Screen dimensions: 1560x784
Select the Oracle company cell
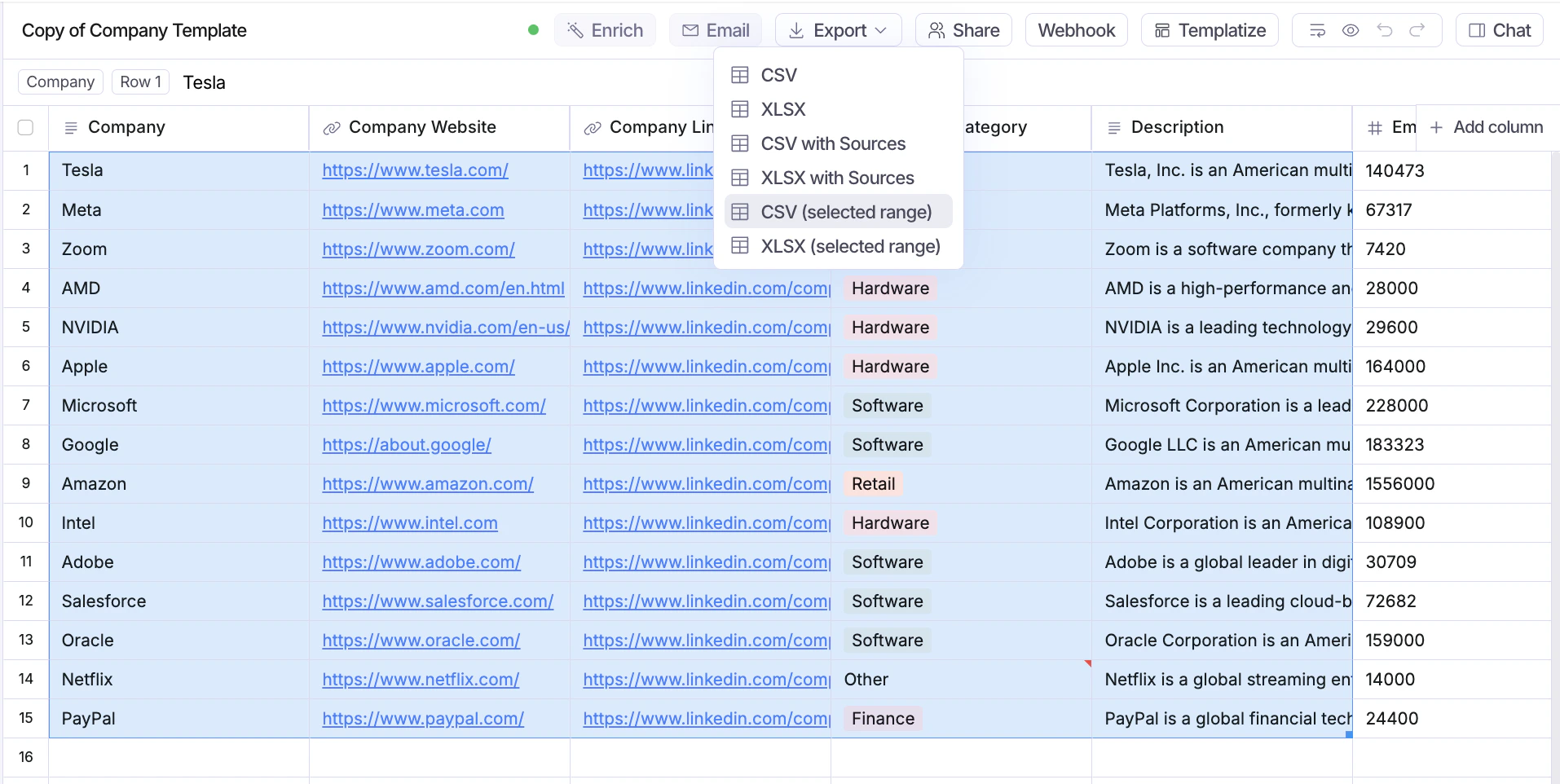(x=179, y=641)
